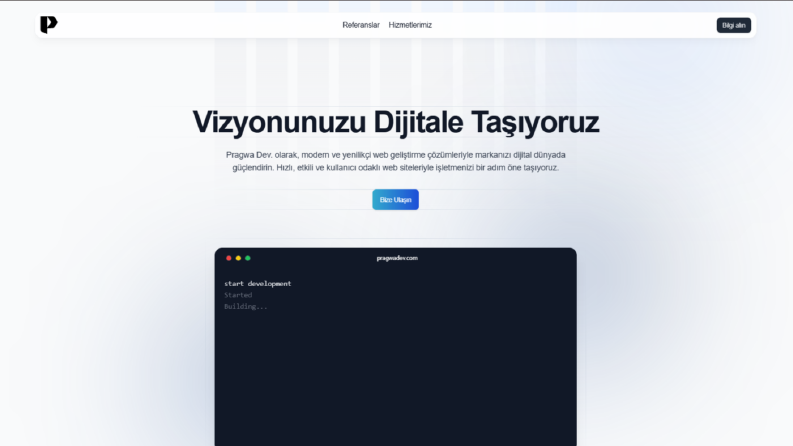Image resolution: width=793 pixels, height=446 pixels.
Task: Click the Vizyonunuzu Dijitale Taşıyoruz heading
Action: click(395, 122)
